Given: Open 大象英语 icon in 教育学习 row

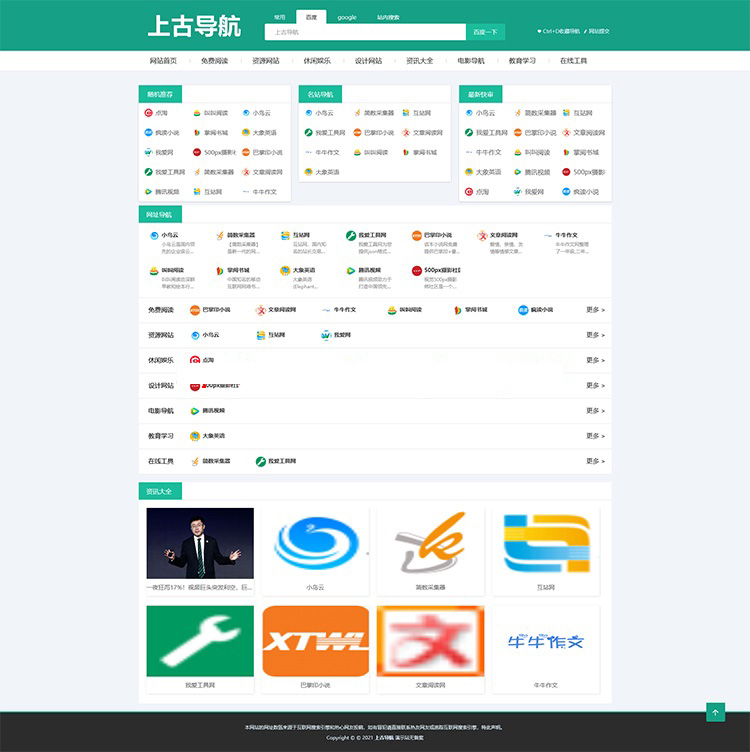Looking at the screenshot, I should coord(195,436).
